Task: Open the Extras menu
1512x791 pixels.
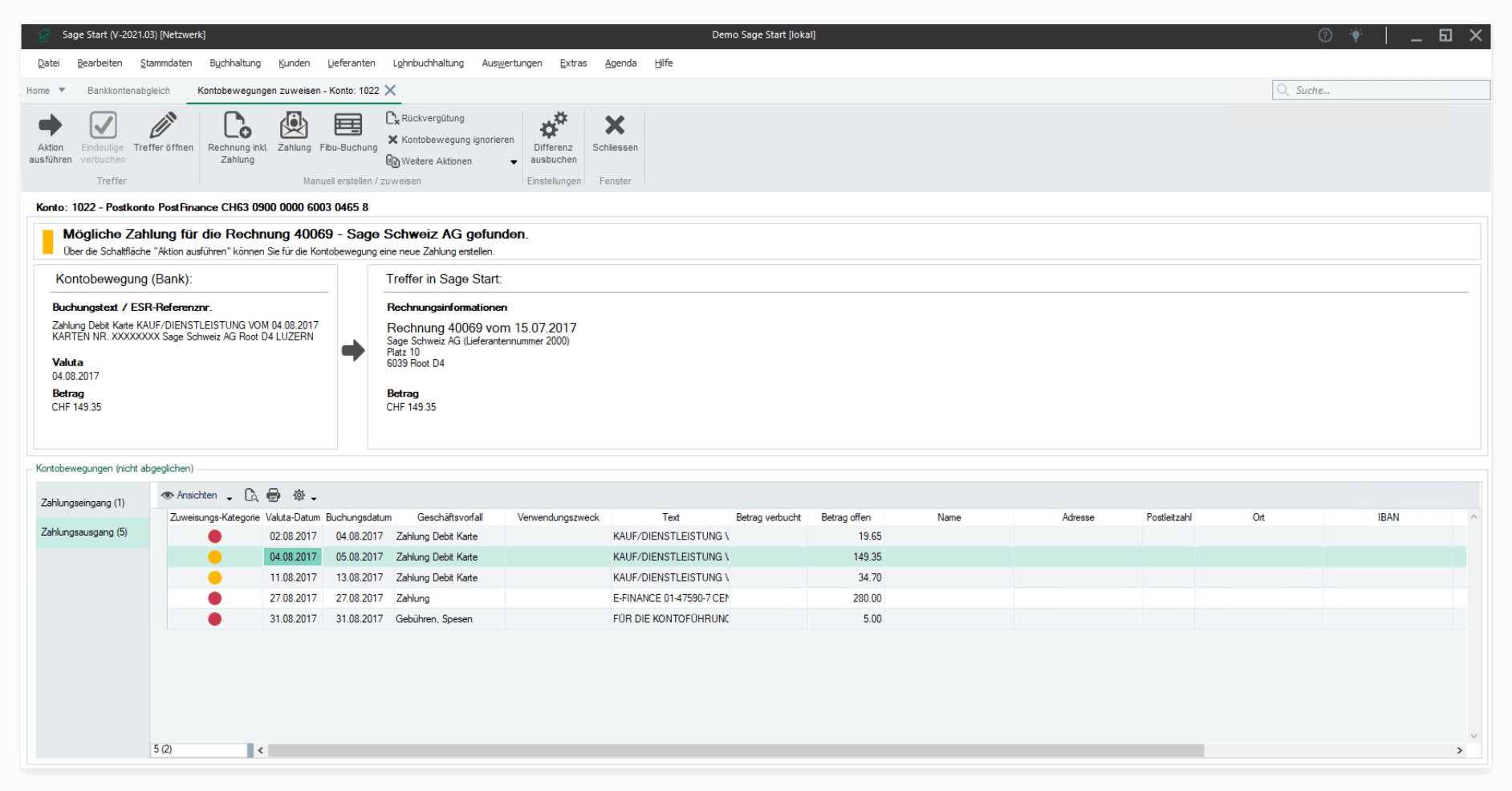Action: (573, 63)
